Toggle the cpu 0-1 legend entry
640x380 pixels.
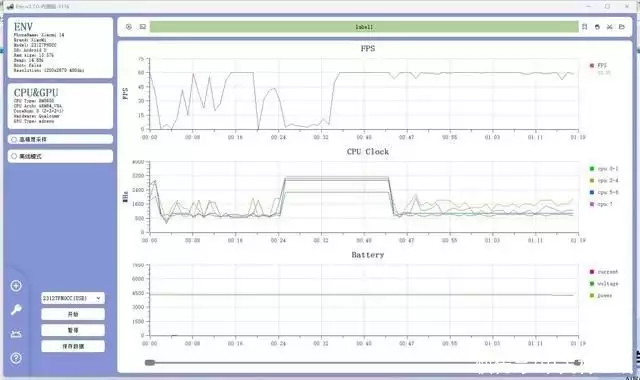[x=604, y=169]
